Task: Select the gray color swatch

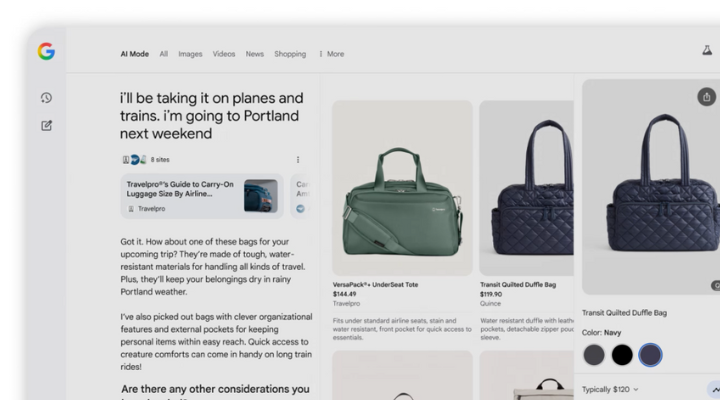Action: click(594, 354)
